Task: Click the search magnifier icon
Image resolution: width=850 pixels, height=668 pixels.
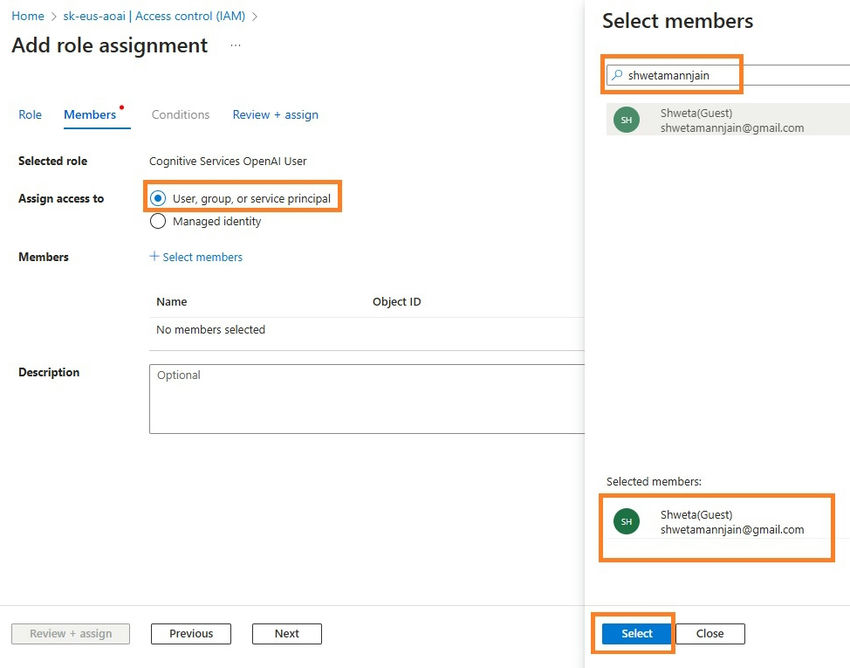Action: (x=617, y=75)
